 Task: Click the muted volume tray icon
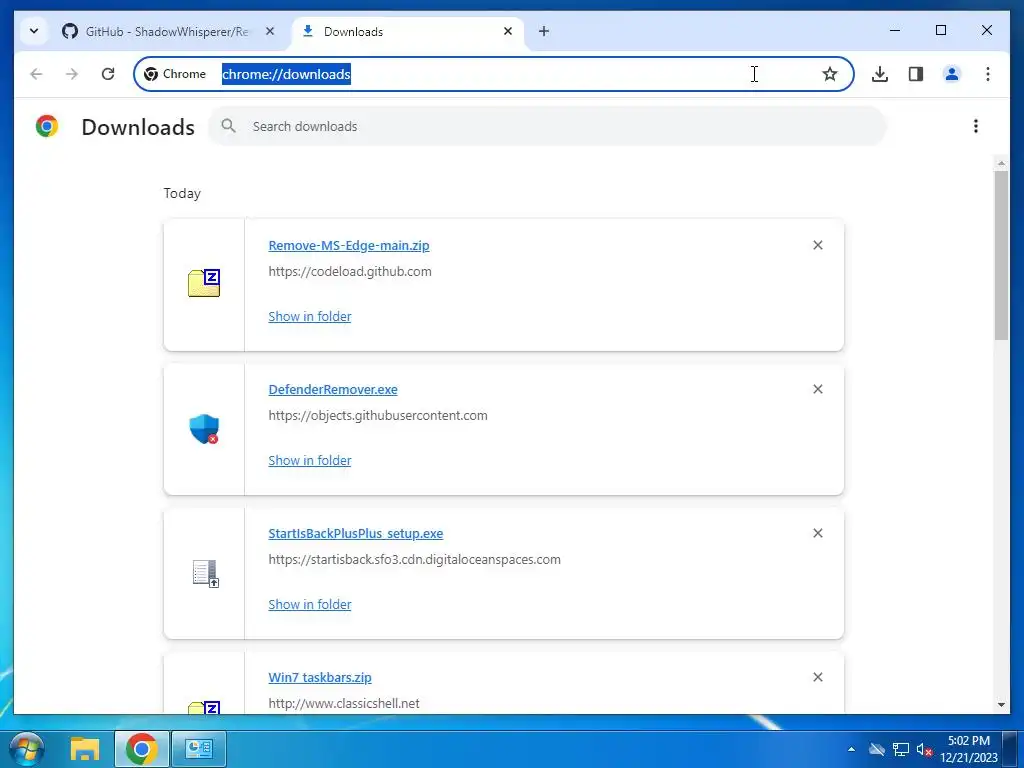(x=924, y=750)
